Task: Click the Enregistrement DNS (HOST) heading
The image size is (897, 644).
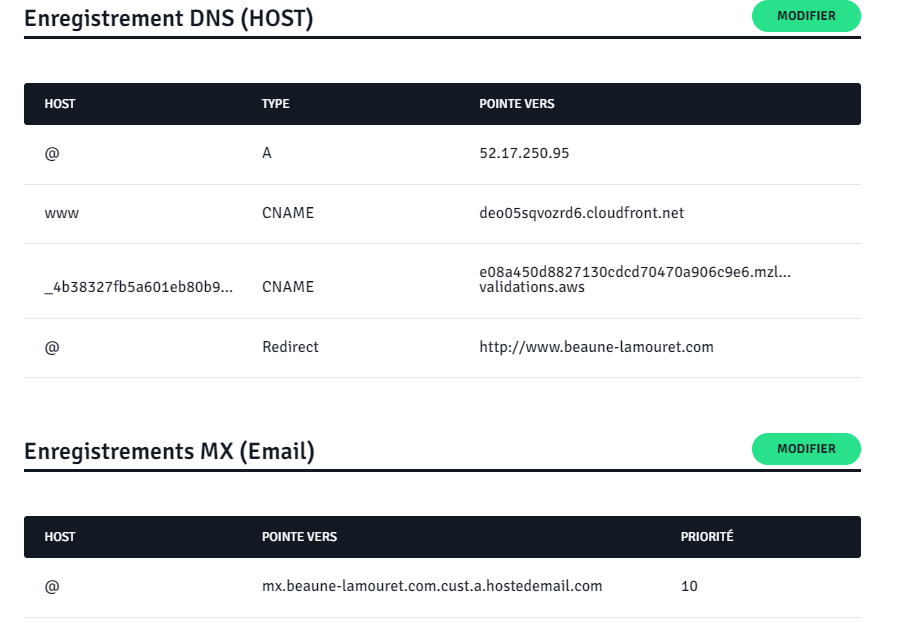Action: 168,19
